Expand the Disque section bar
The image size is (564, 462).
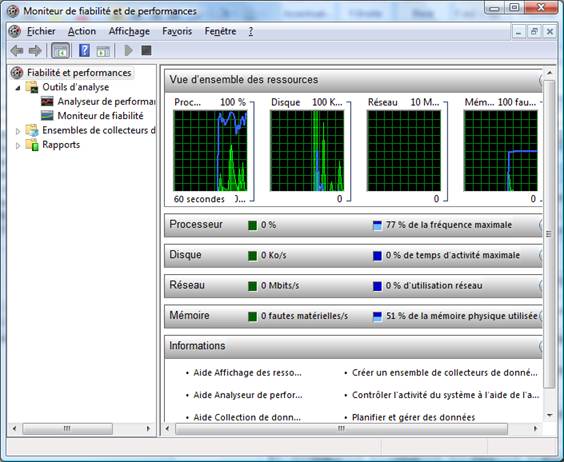click(353, 255)
